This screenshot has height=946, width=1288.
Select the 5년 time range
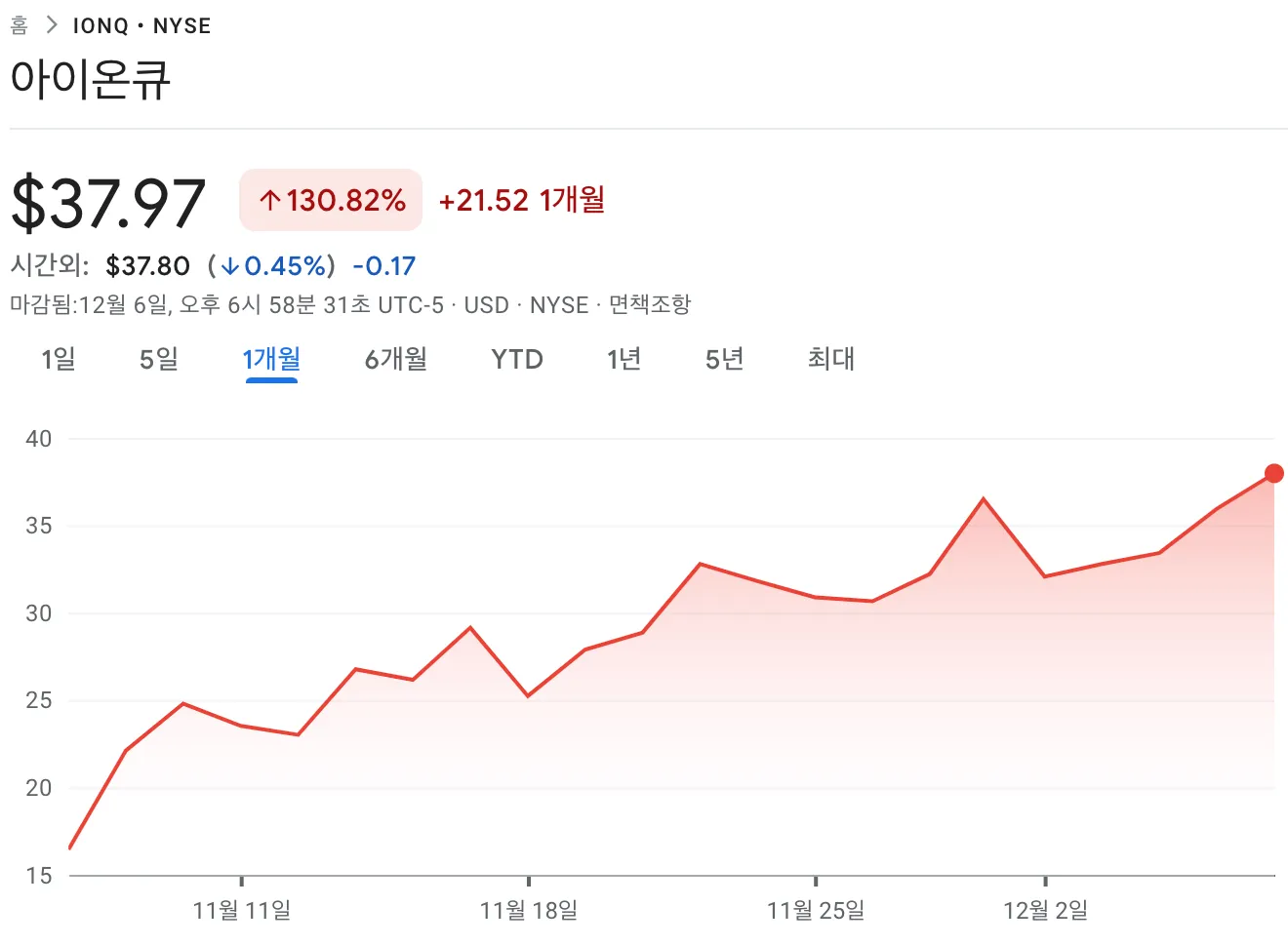coord(724,359)
